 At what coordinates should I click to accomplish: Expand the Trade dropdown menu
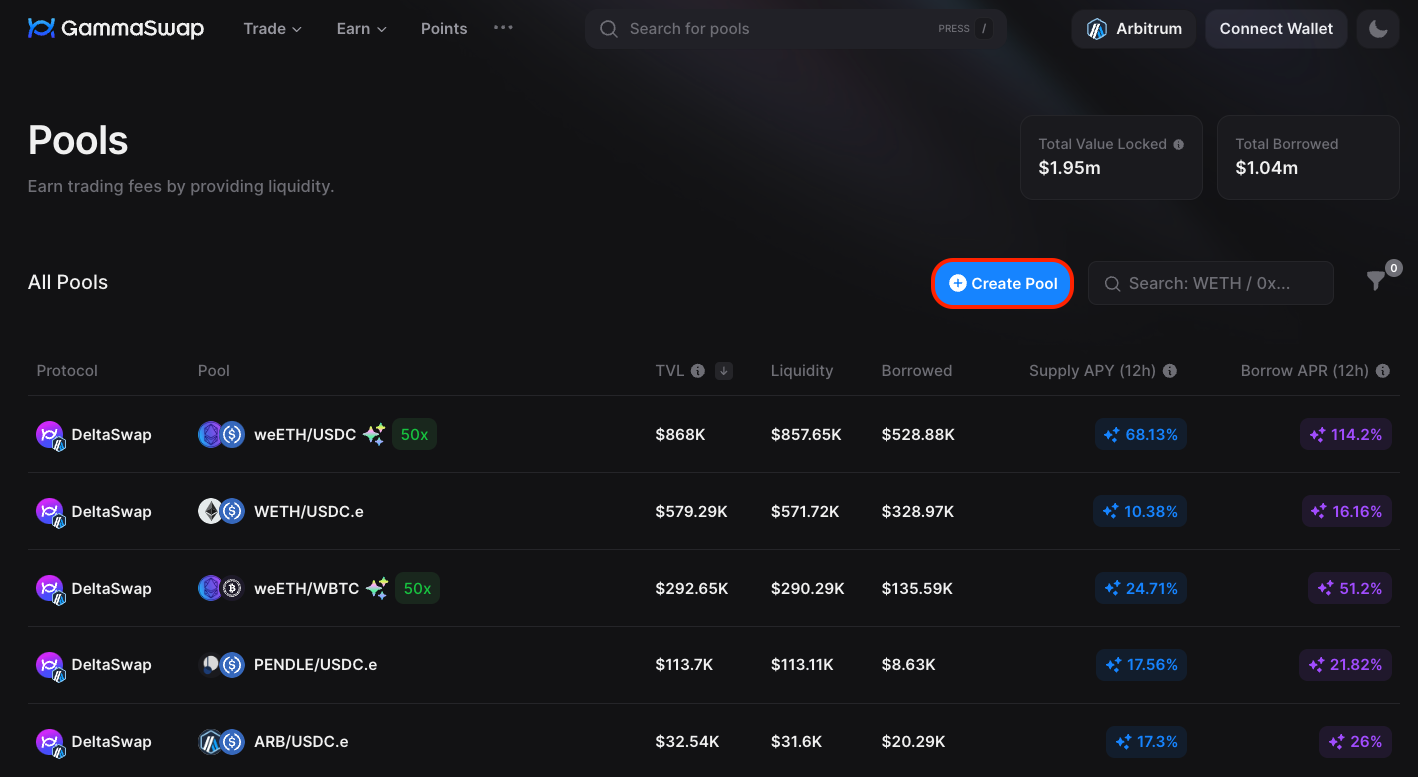pos(272,29)
